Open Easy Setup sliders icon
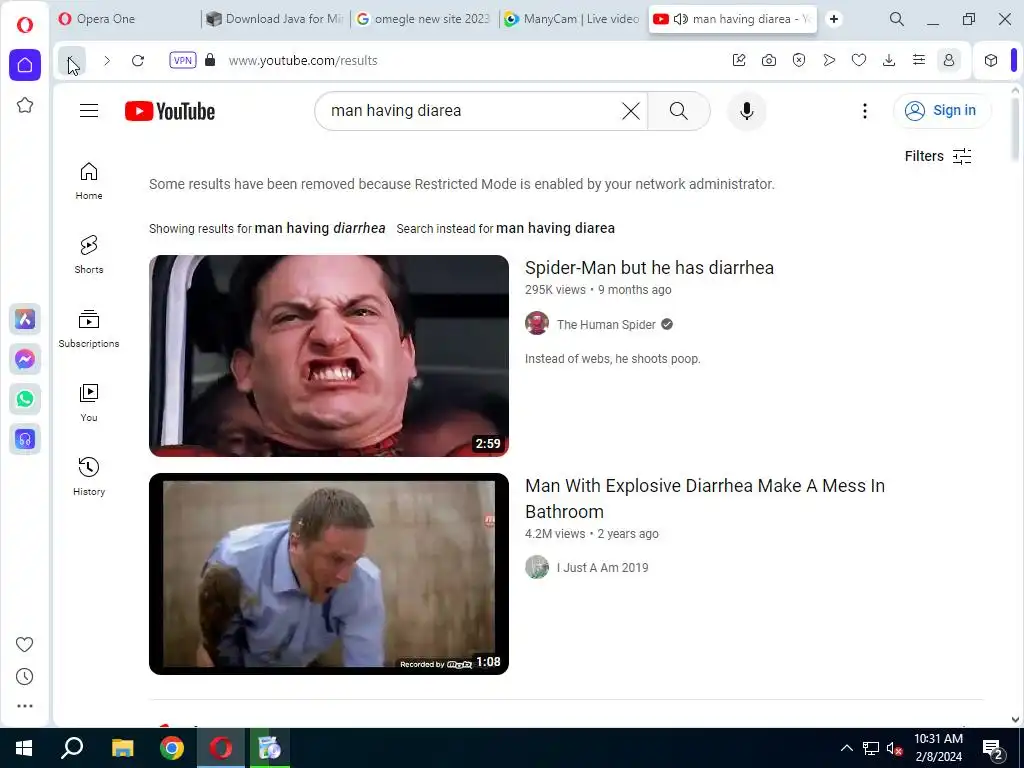1024x768 pixels. click(919, 60)
